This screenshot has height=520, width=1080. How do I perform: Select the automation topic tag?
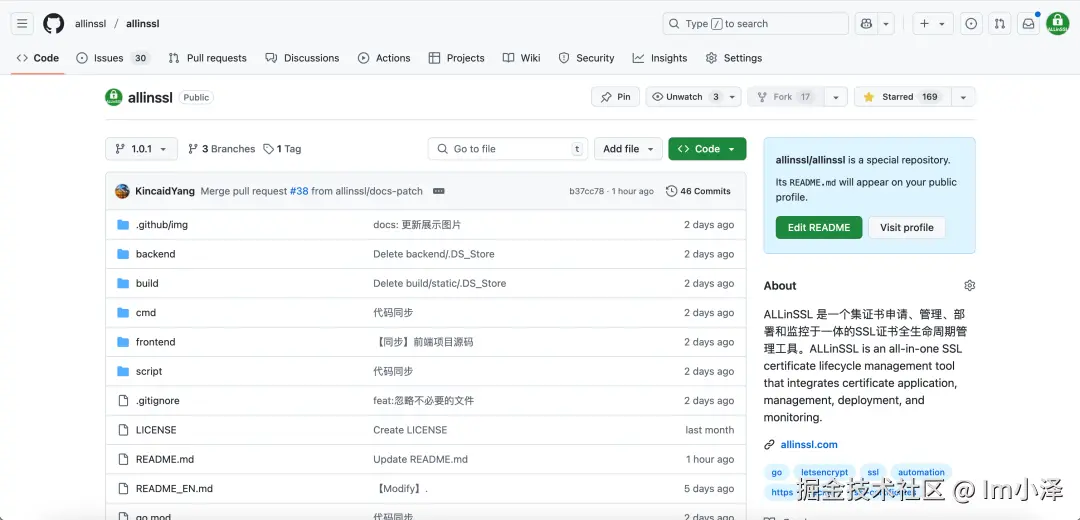coord(922,472)
